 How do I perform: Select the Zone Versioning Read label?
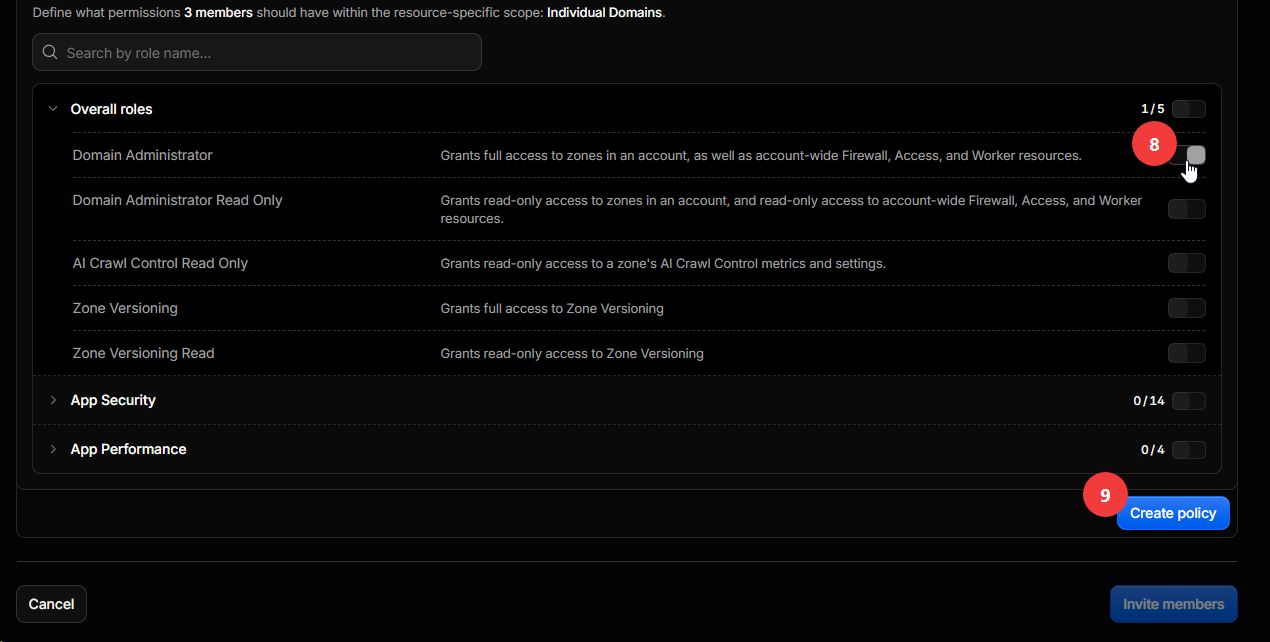coord(143,353)
